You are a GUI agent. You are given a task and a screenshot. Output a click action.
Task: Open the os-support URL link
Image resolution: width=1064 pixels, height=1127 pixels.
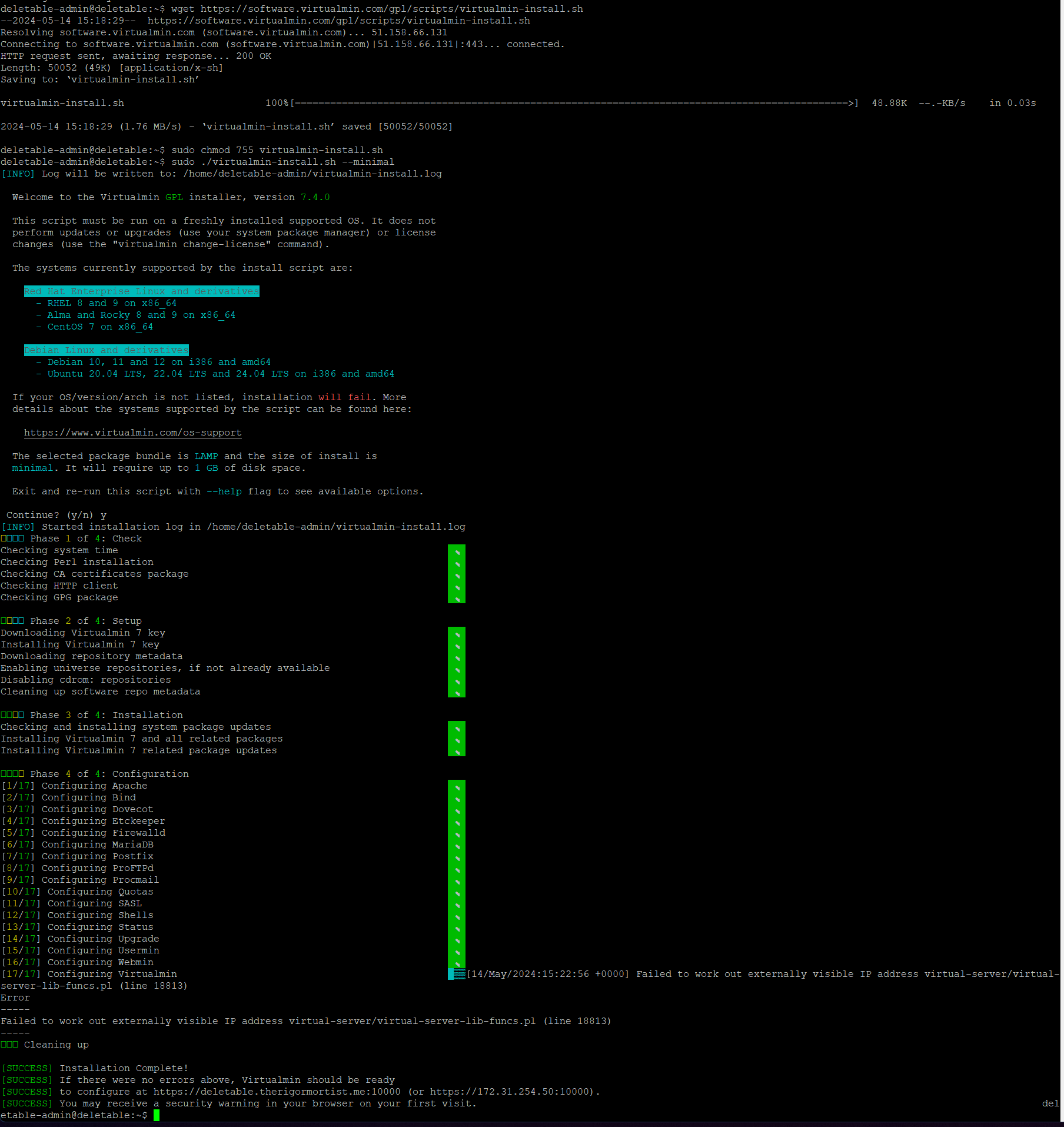[x=132, y=433]
